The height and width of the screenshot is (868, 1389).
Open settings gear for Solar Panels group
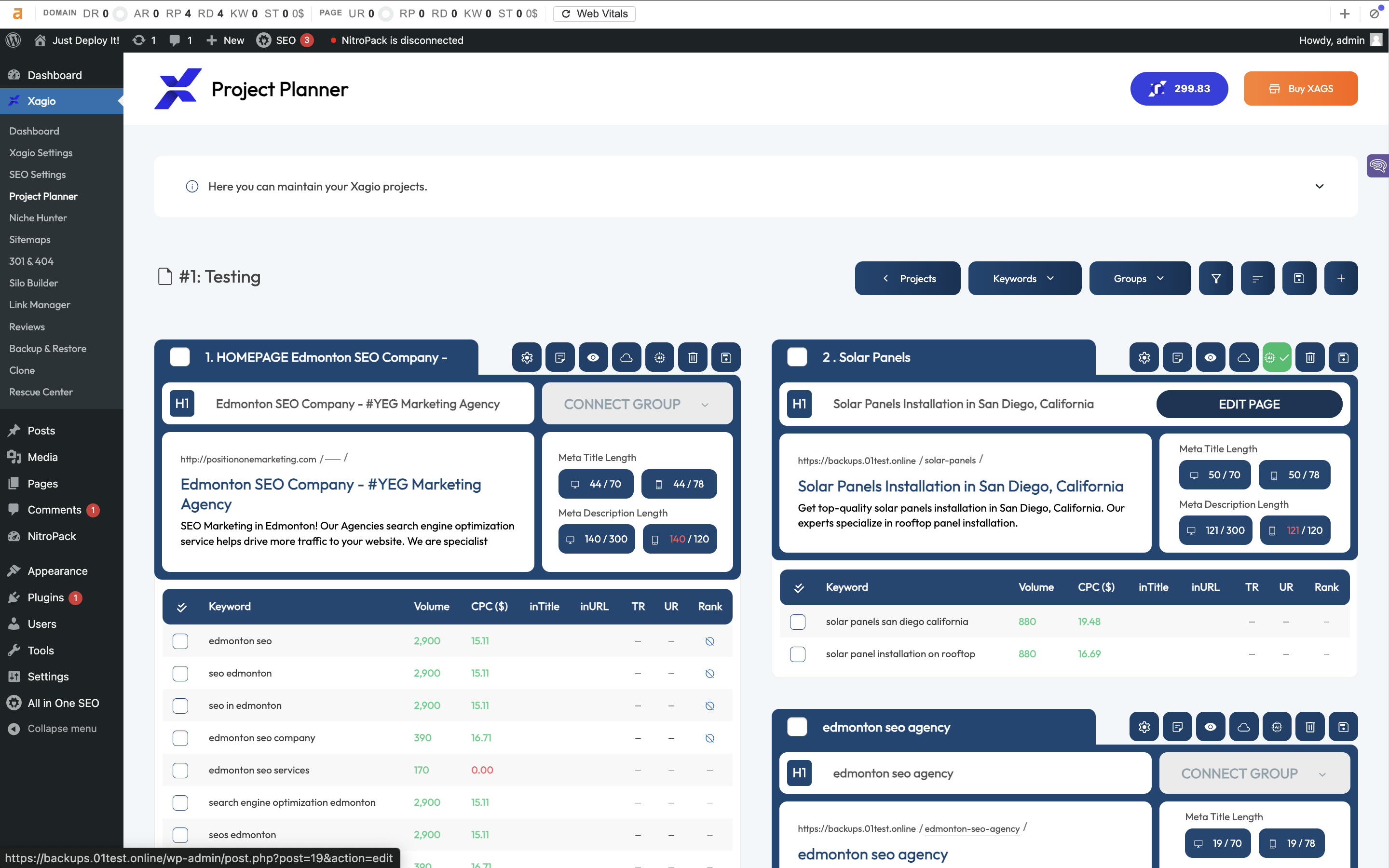click(1144, 358)
